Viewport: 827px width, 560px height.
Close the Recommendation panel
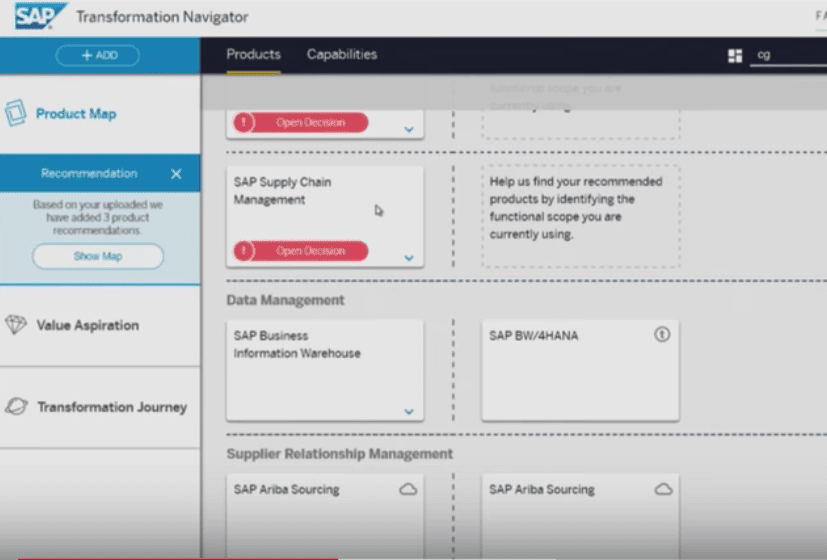(176, 173)
